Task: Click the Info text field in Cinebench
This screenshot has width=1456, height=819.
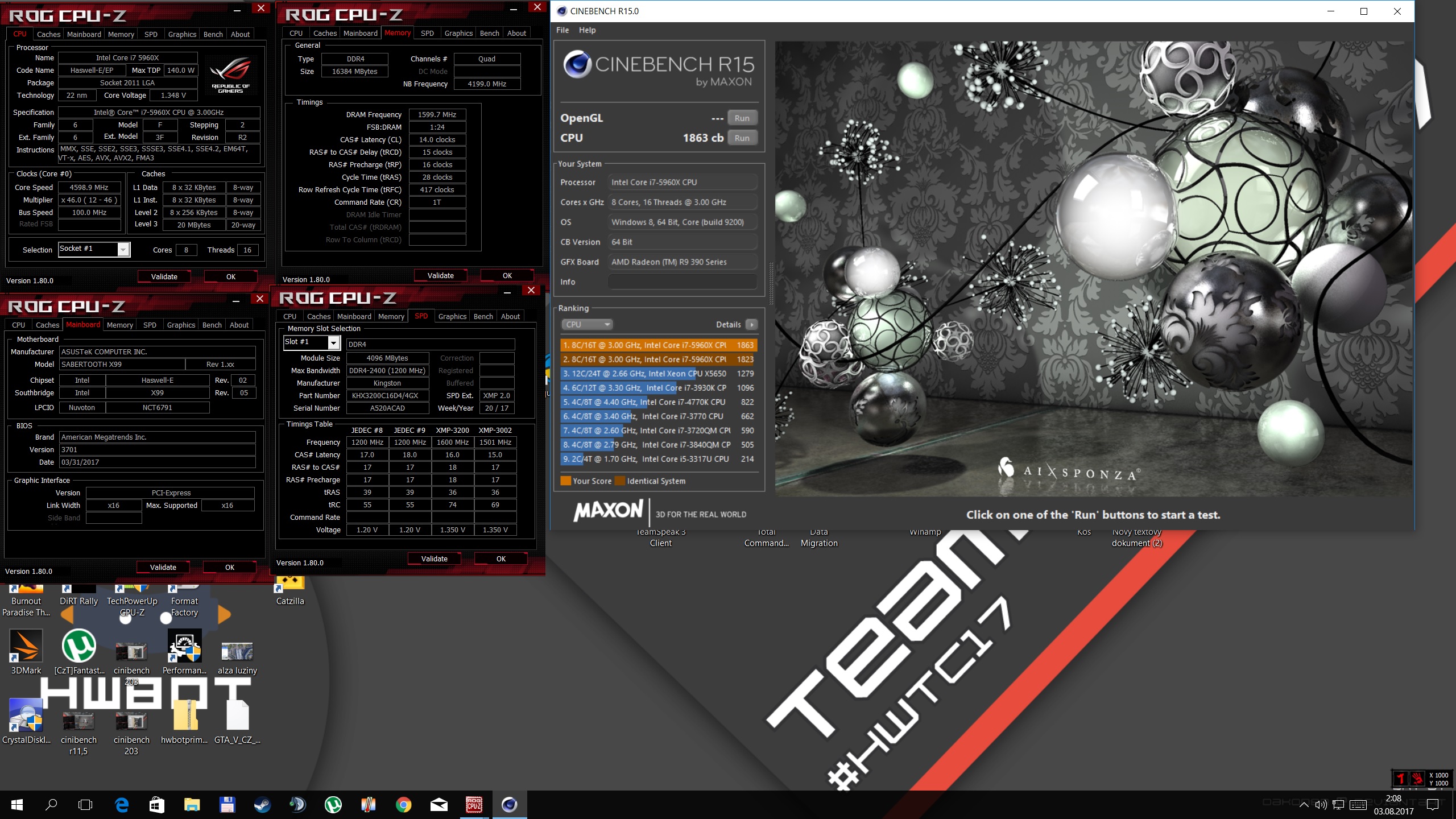Action: [682, 282]
